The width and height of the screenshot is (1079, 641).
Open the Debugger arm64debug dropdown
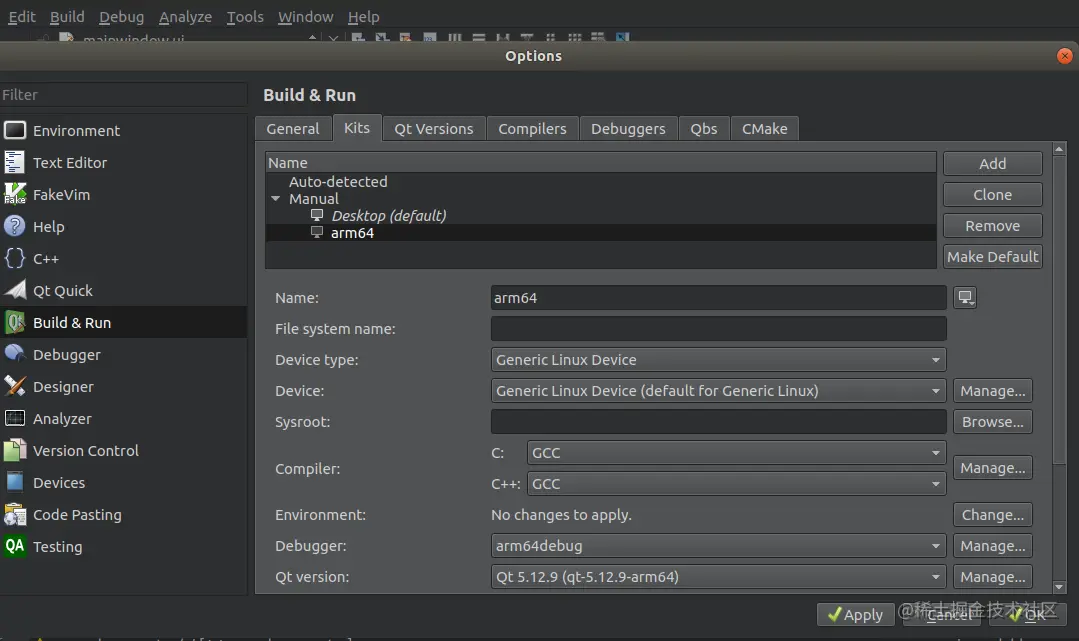click(x=718, y=545)
